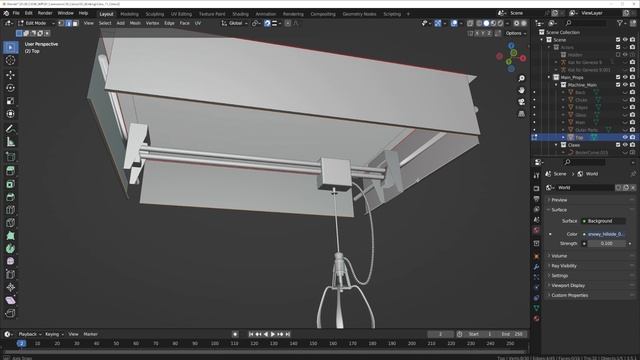Select the Cursor tool in the left toolbar
Screen dimensions: 640x360
pos(11,60)
